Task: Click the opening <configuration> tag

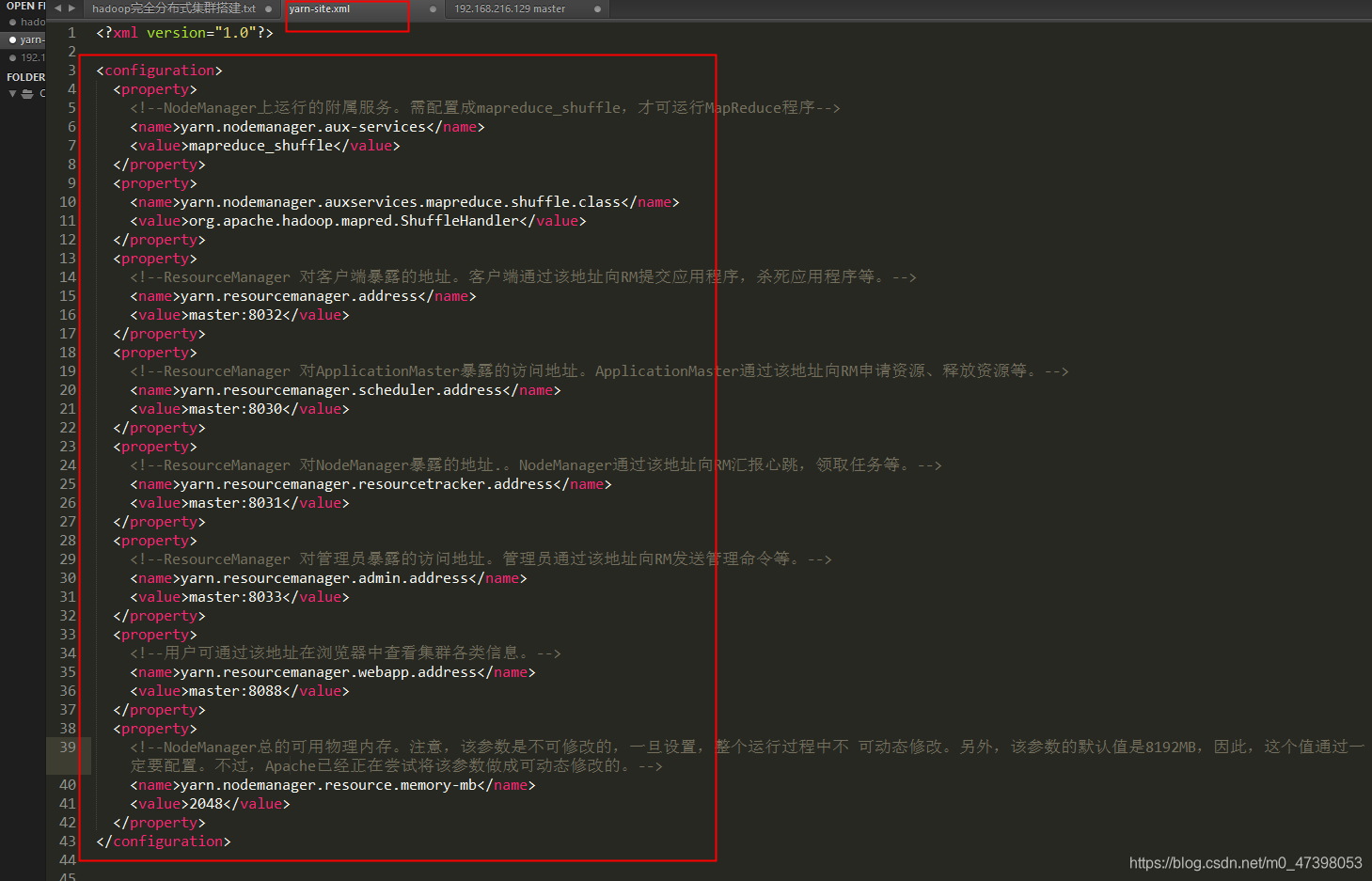Action: [159, 71]
